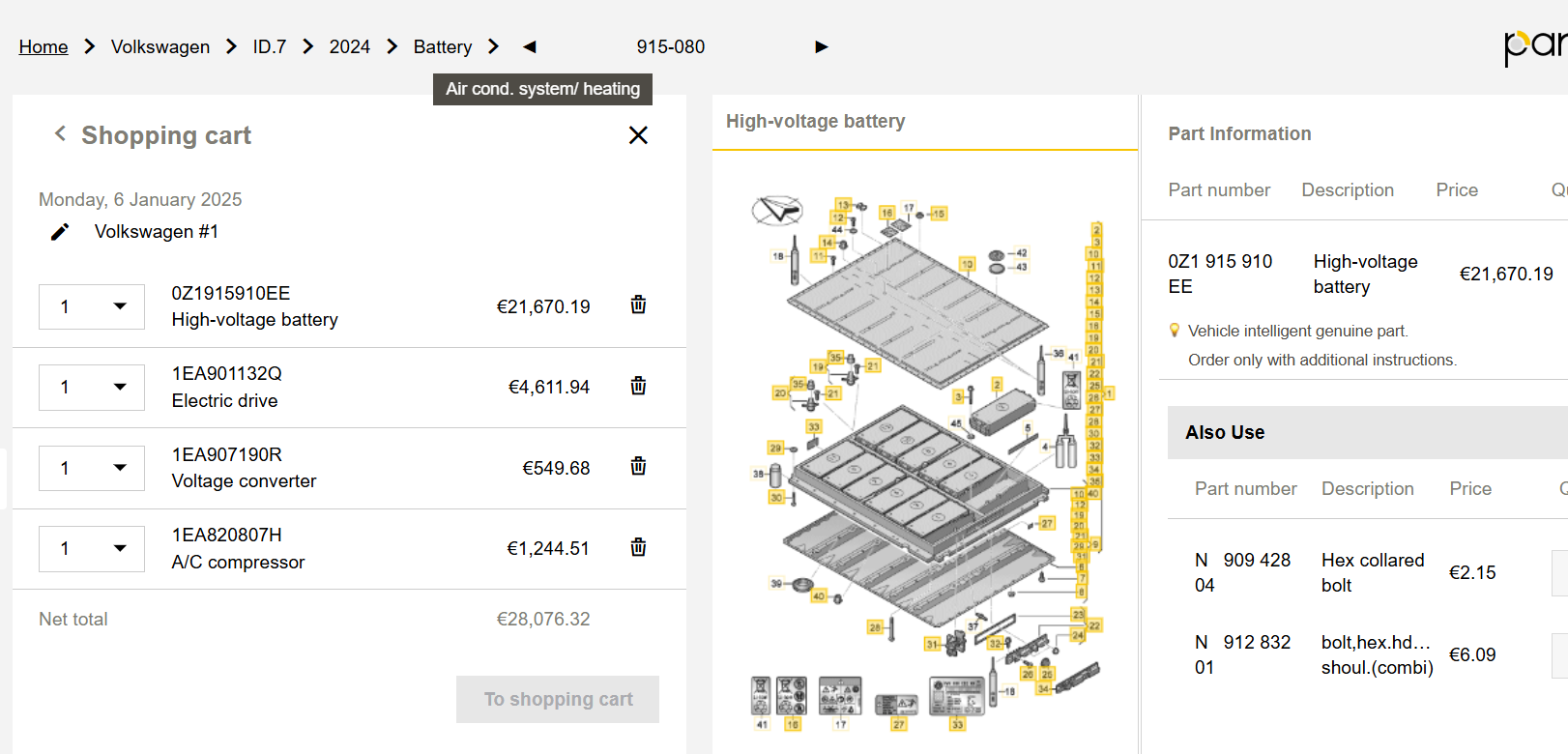The height and width of the screenshot is (754, 1568).
Task: Go to previous illustration arrow
Action: (x=529, y=46)
